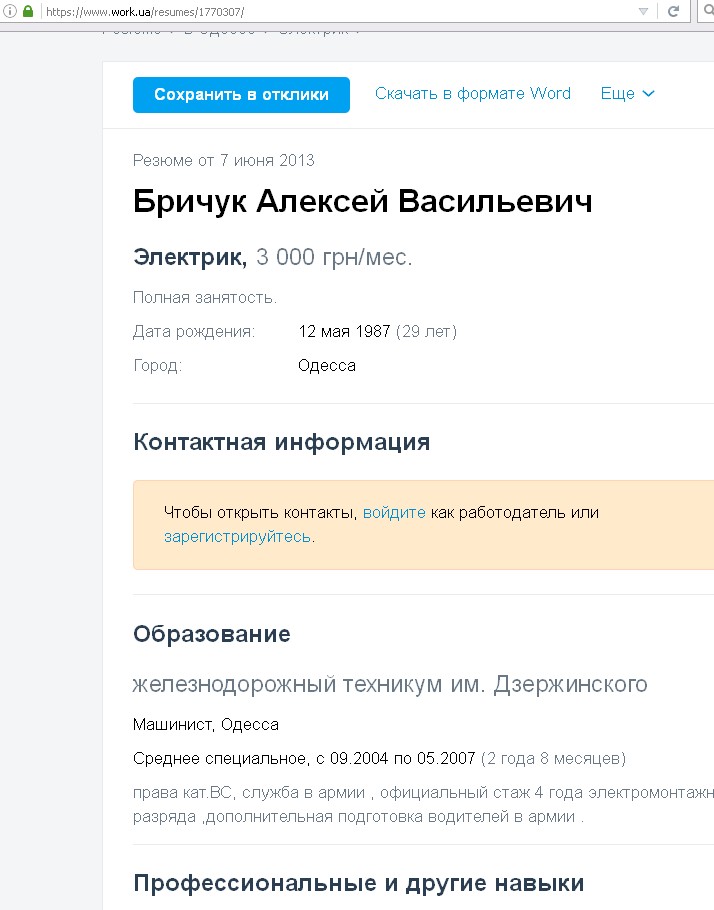
Task: Click the search magnifier icon in browser bar
Action: click(706, 12)
